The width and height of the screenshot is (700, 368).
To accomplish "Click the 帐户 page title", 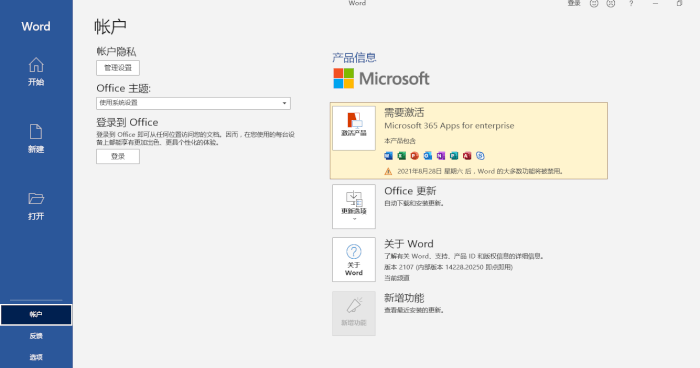I will (x=110, y=27).
